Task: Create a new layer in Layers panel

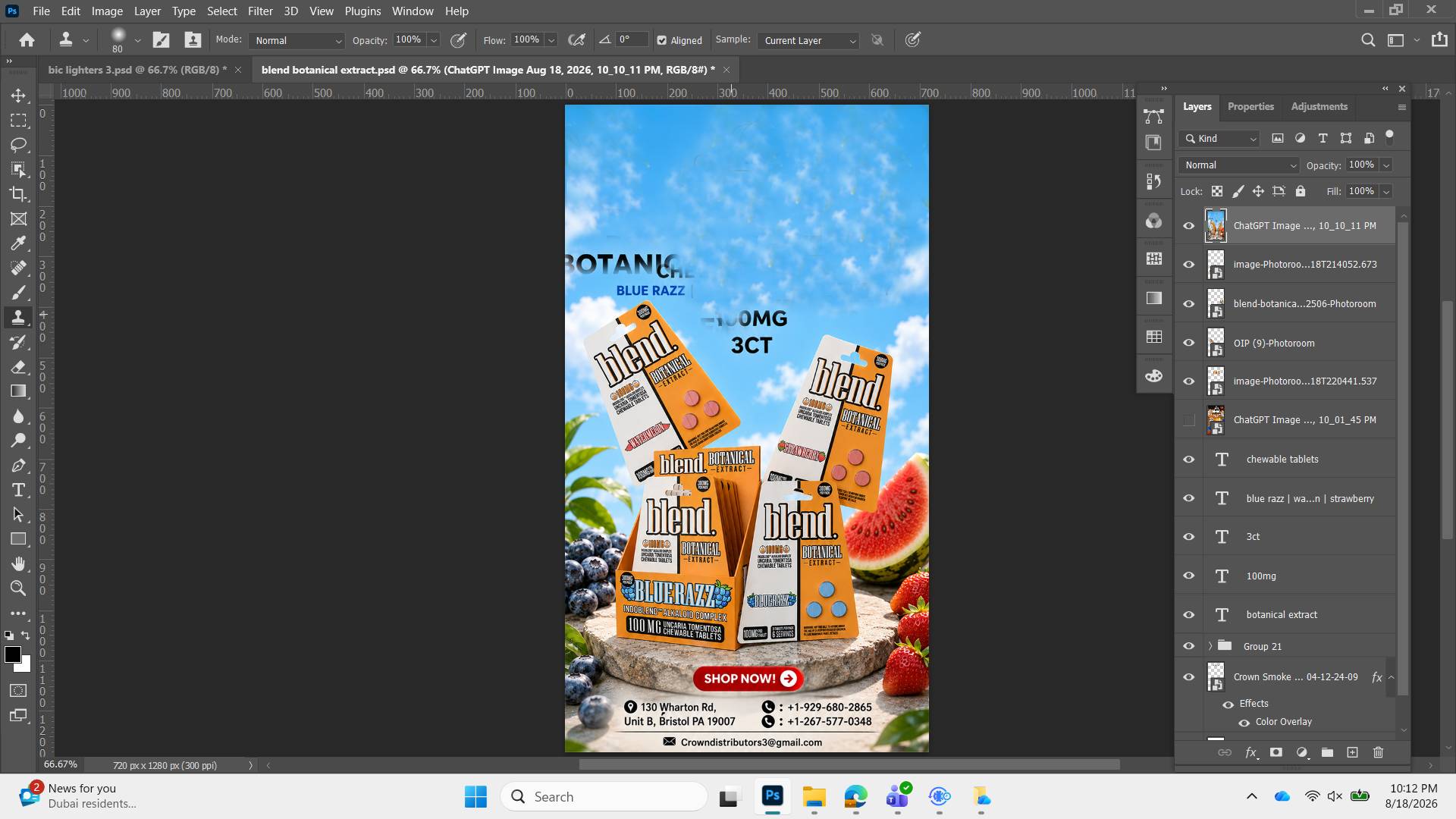Action: pyautogui.click(x=1352, y=752)
